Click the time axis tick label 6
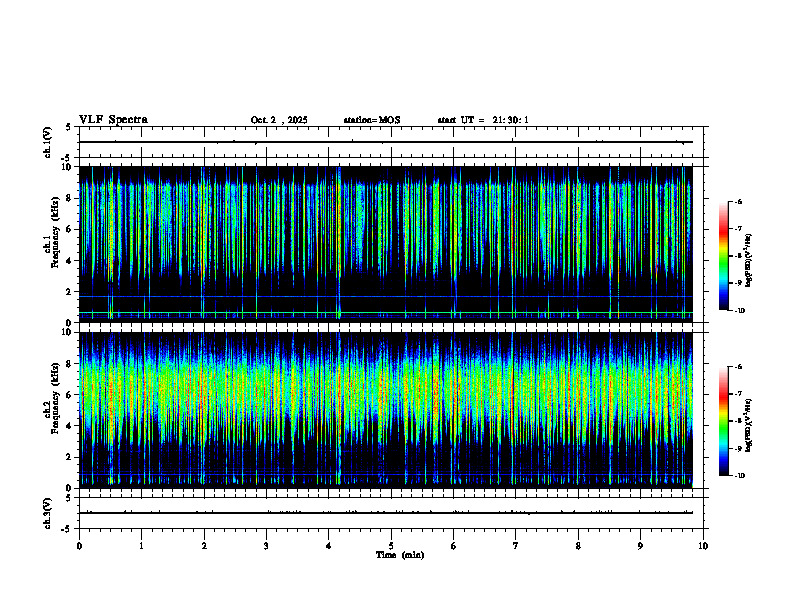792x612 pixels. pyautogui.click(x=454, y=546)
